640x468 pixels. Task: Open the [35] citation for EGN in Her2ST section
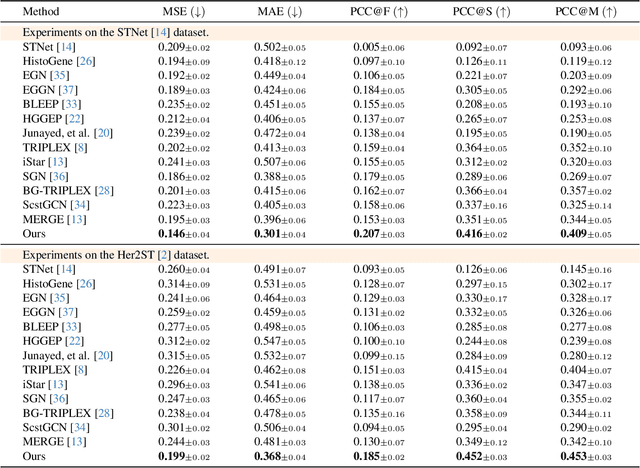(60, 298)
